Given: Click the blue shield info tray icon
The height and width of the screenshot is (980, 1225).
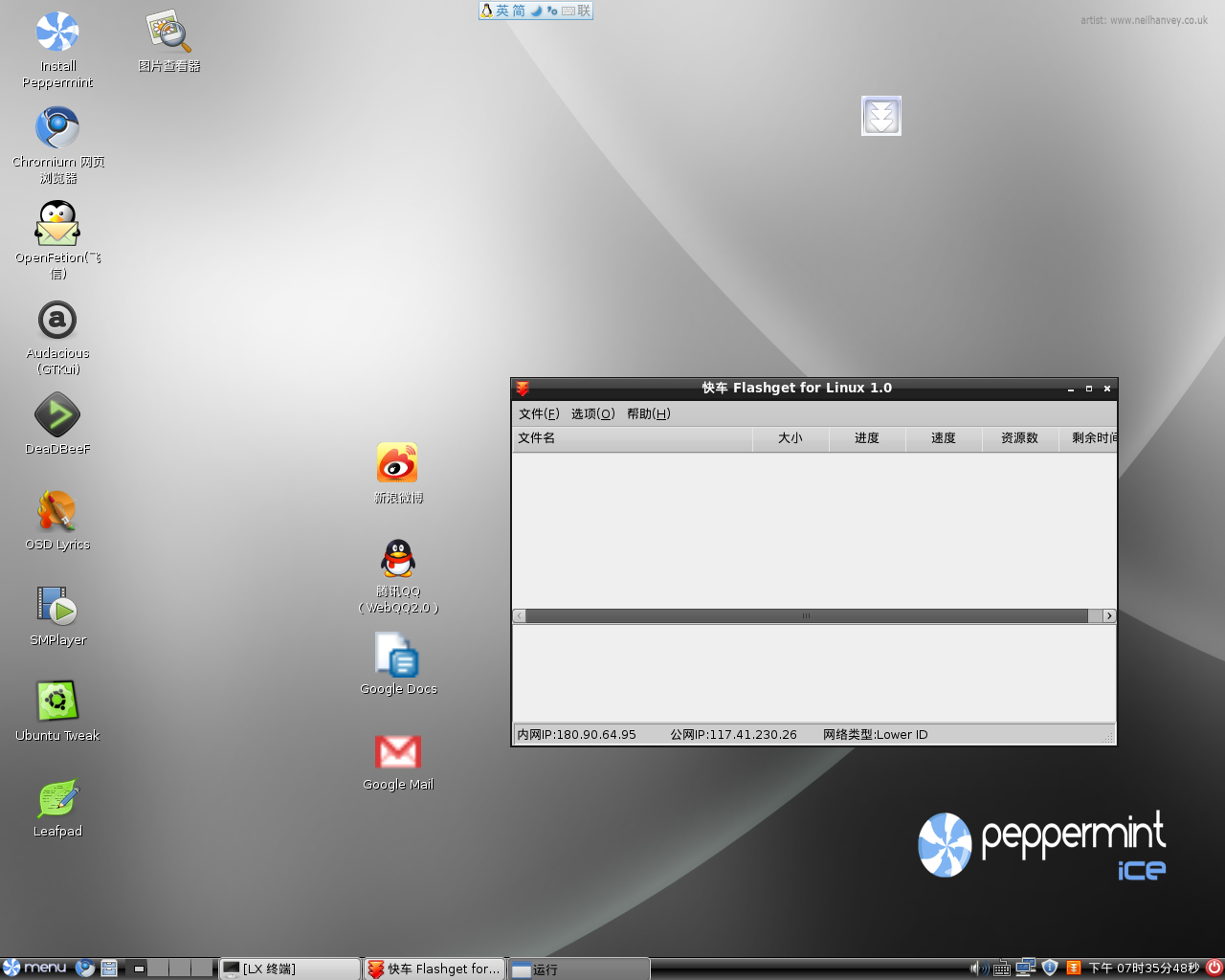Looking at the screenshot, I should (x=1050, y=968).
